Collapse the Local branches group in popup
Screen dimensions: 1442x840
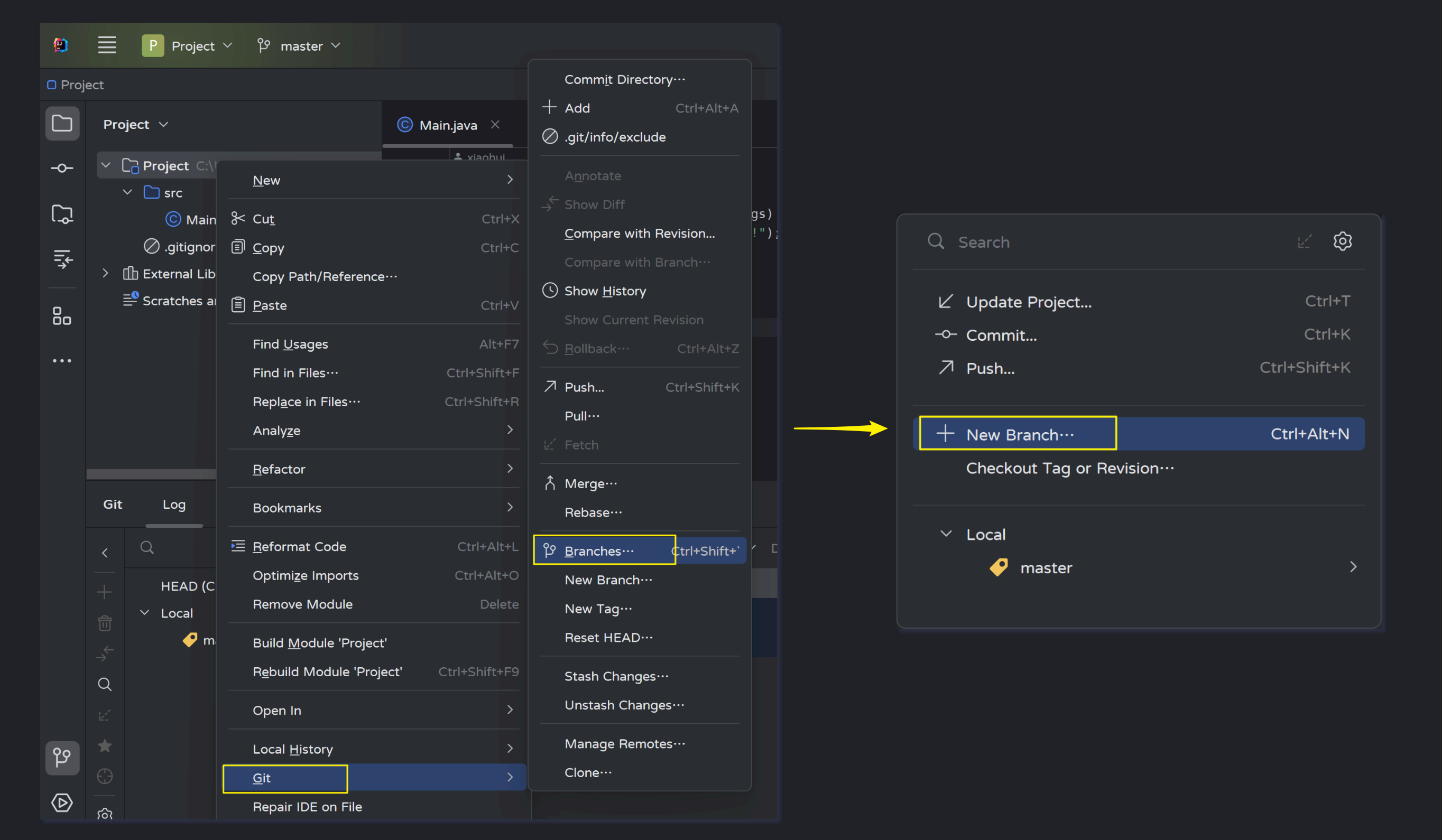(x=946, y=534)
